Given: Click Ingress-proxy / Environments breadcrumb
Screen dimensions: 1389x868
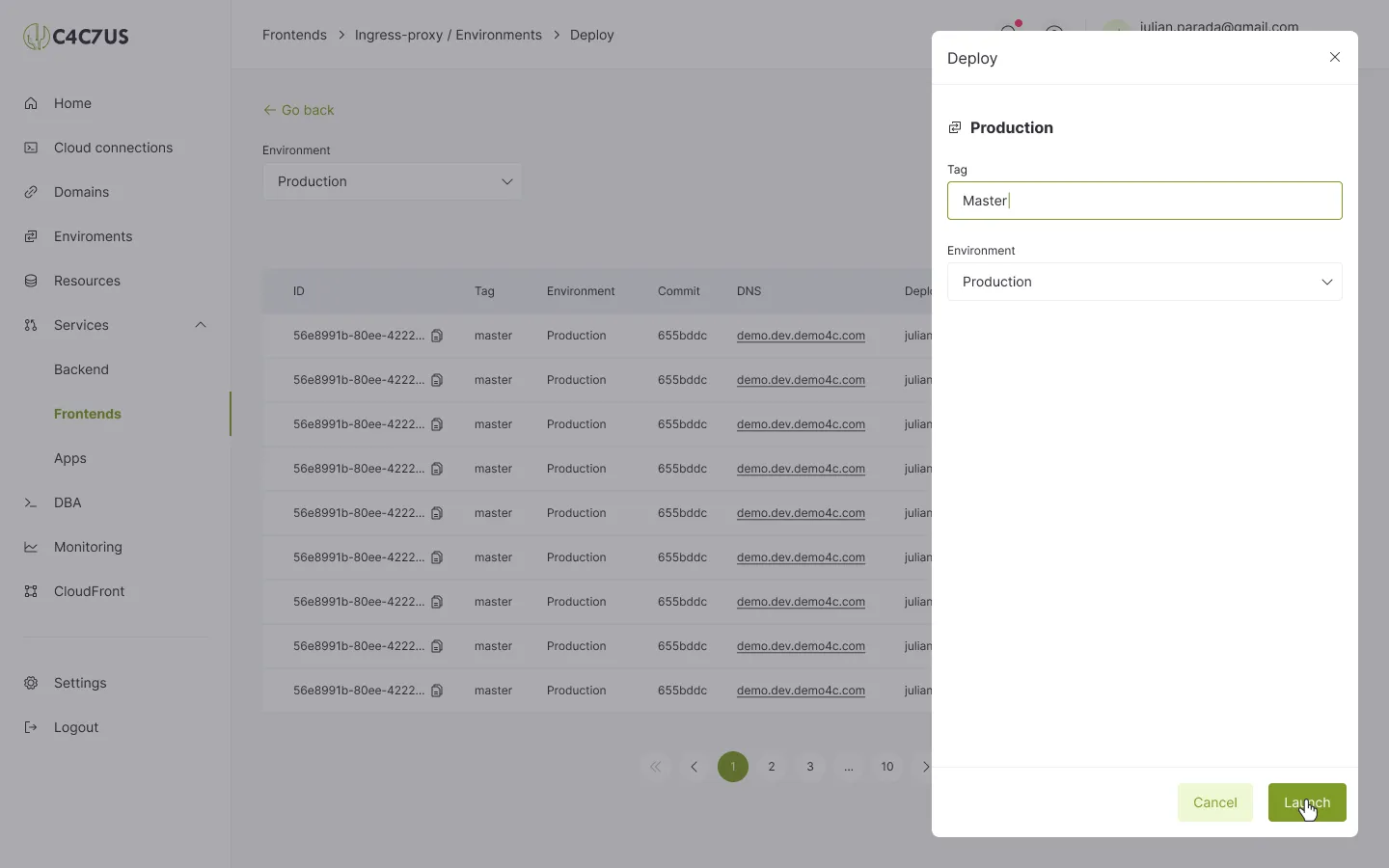Looking at the screenshot, I should (449, 35).
